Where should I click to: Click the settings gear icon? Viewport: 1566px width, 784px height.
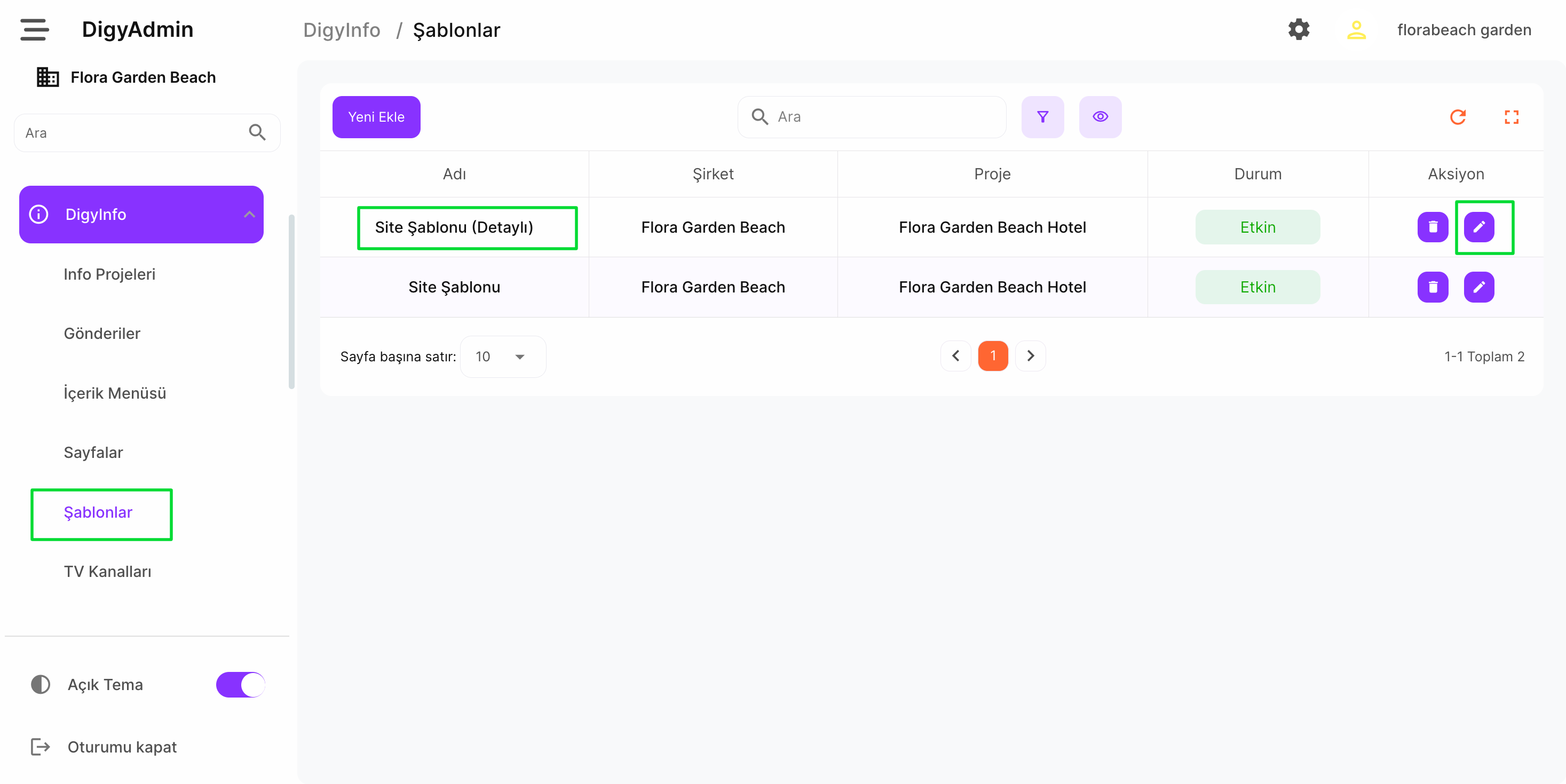click(1298, 29)
